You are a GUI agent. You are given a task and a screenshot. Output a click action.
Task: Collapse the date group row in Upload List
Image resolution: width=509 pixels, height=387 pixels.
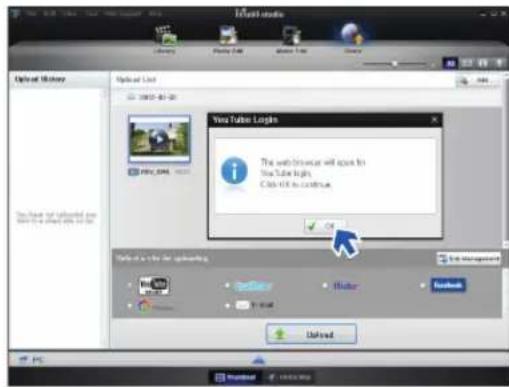131,97
